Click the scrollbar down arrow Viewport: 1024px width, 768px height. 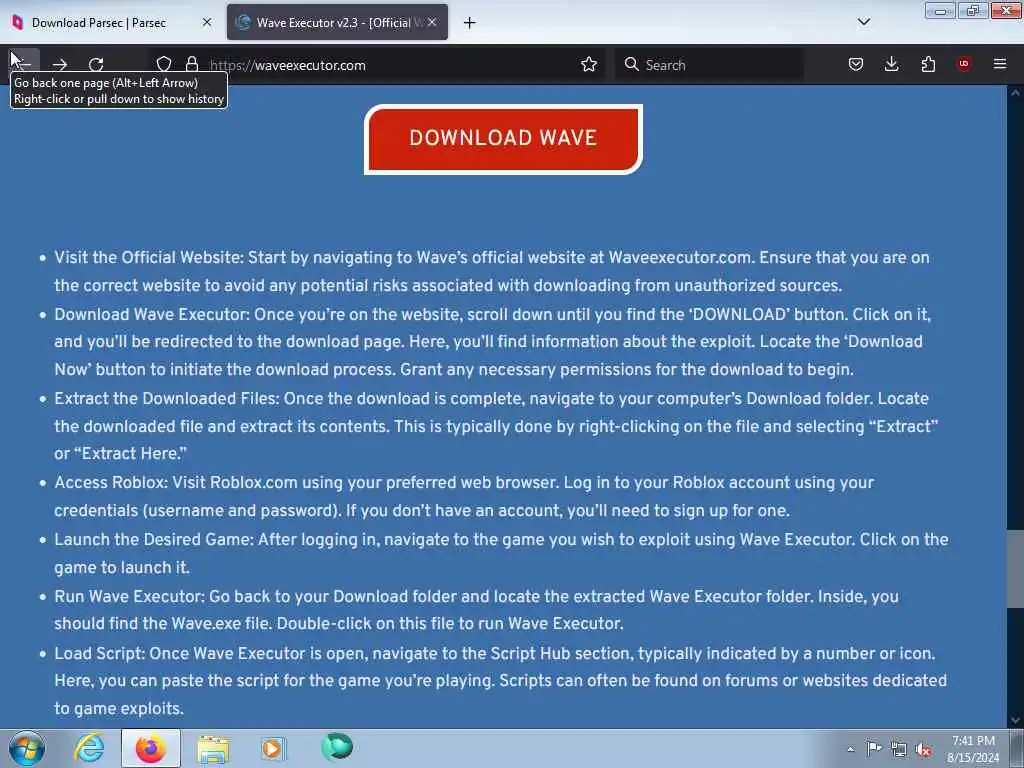[1015, 720]
